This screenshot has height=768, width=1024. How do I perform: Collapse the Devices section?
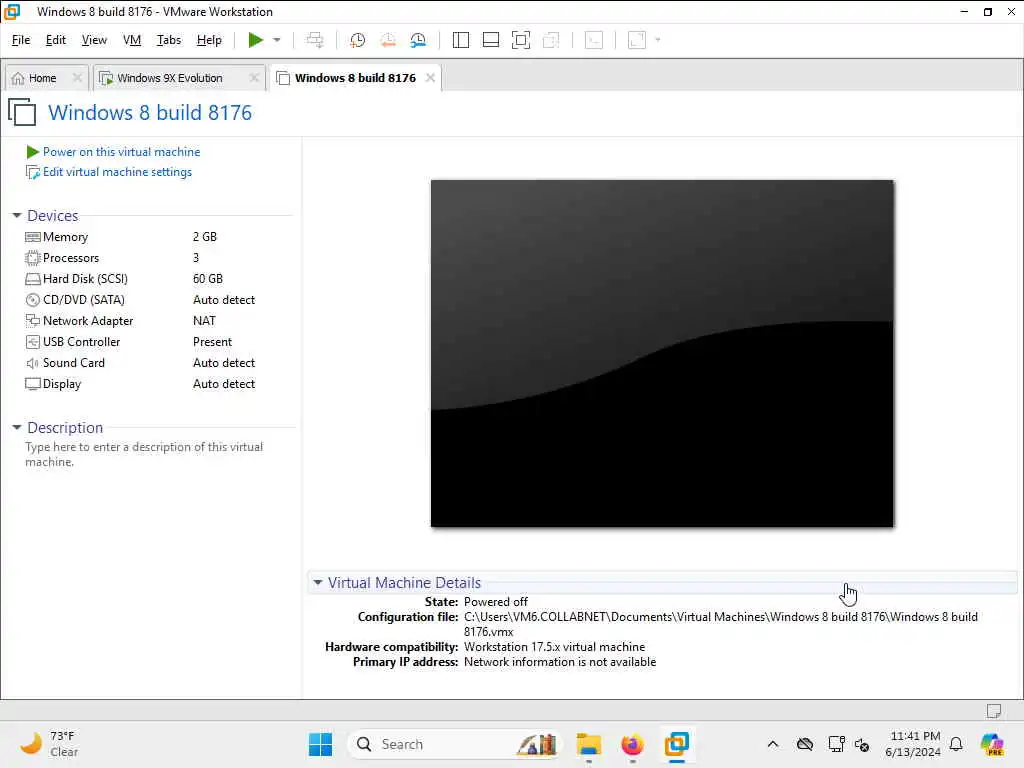coord(17,215)
